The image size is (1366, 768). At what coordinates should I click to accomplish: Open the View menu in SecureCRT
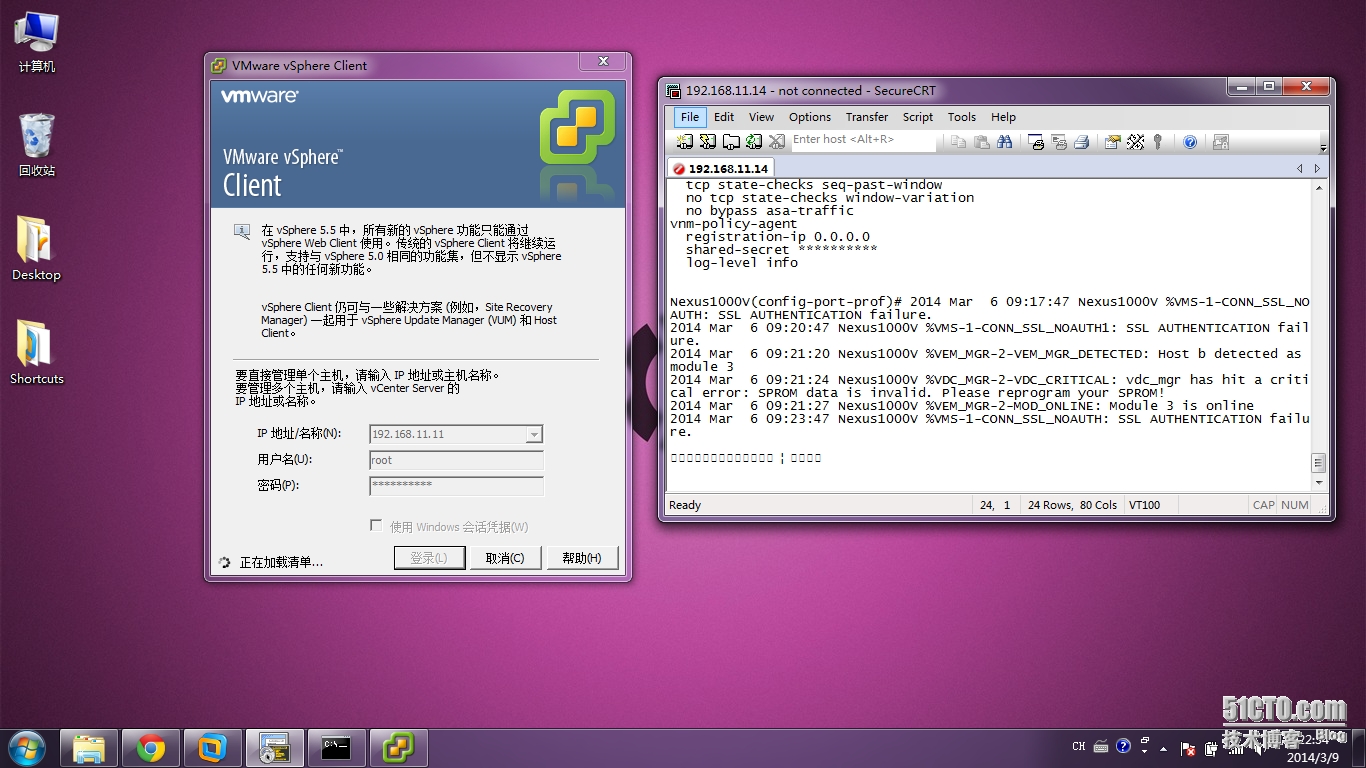[x=761, y=117]
